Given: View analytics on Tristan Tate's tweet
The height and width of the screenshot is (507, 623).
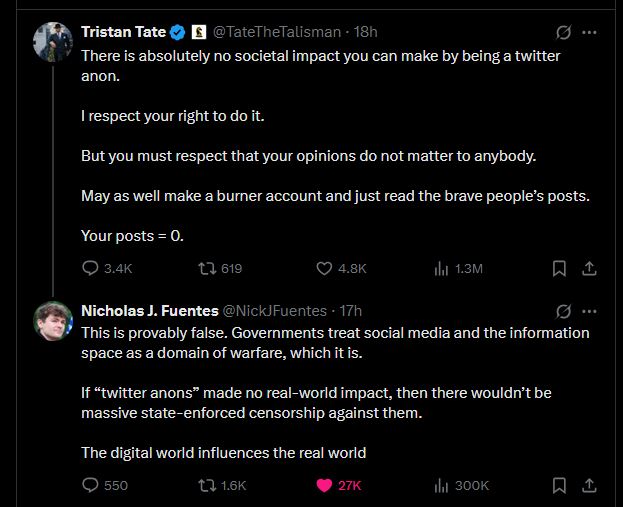Looking at the screenshot, I should click(441, 268).
